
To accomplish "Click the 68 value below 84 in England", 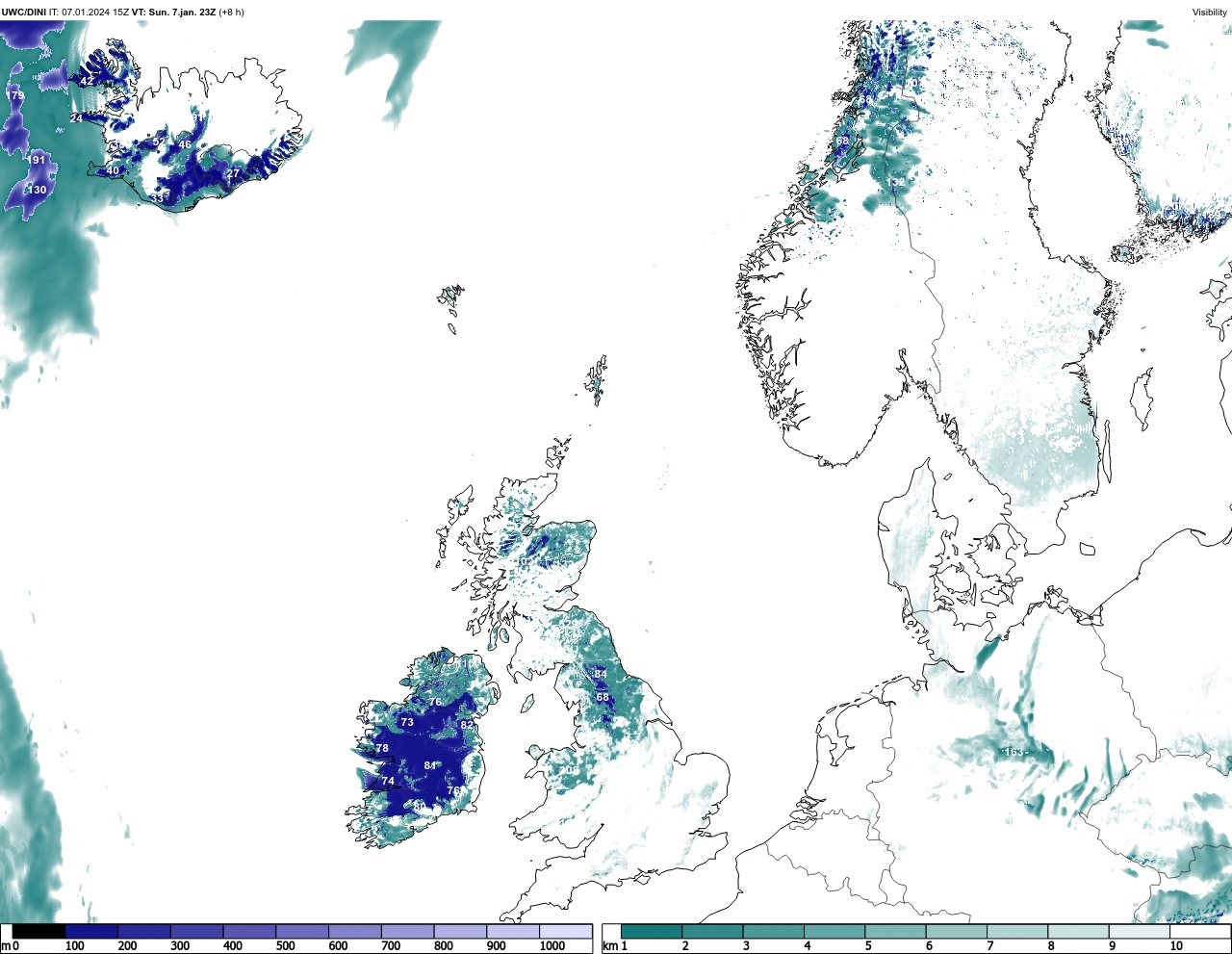I will [x=603, y=697].
